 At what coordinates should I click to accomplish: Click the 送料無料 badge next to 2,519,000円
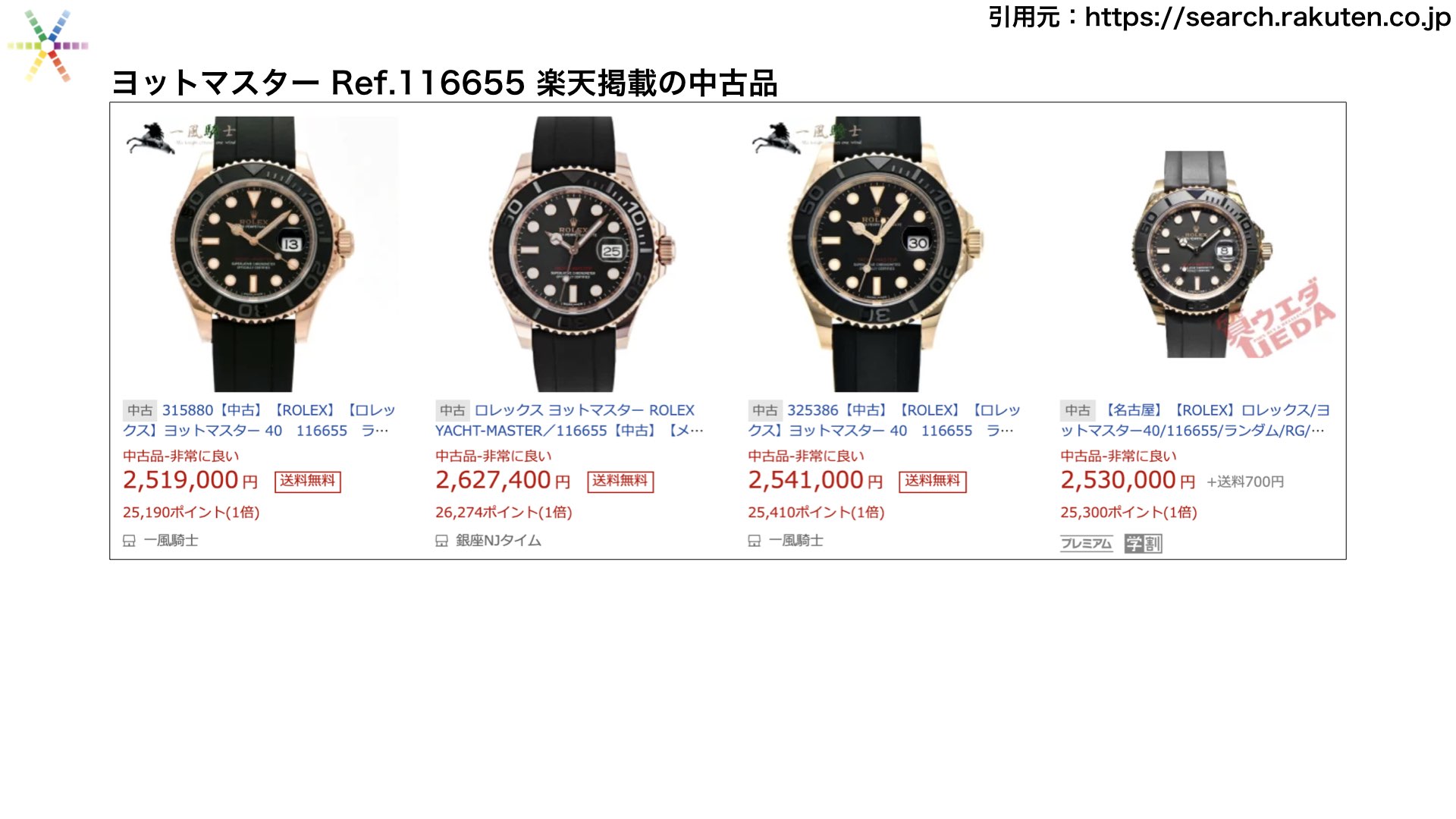tap(307, 482)
